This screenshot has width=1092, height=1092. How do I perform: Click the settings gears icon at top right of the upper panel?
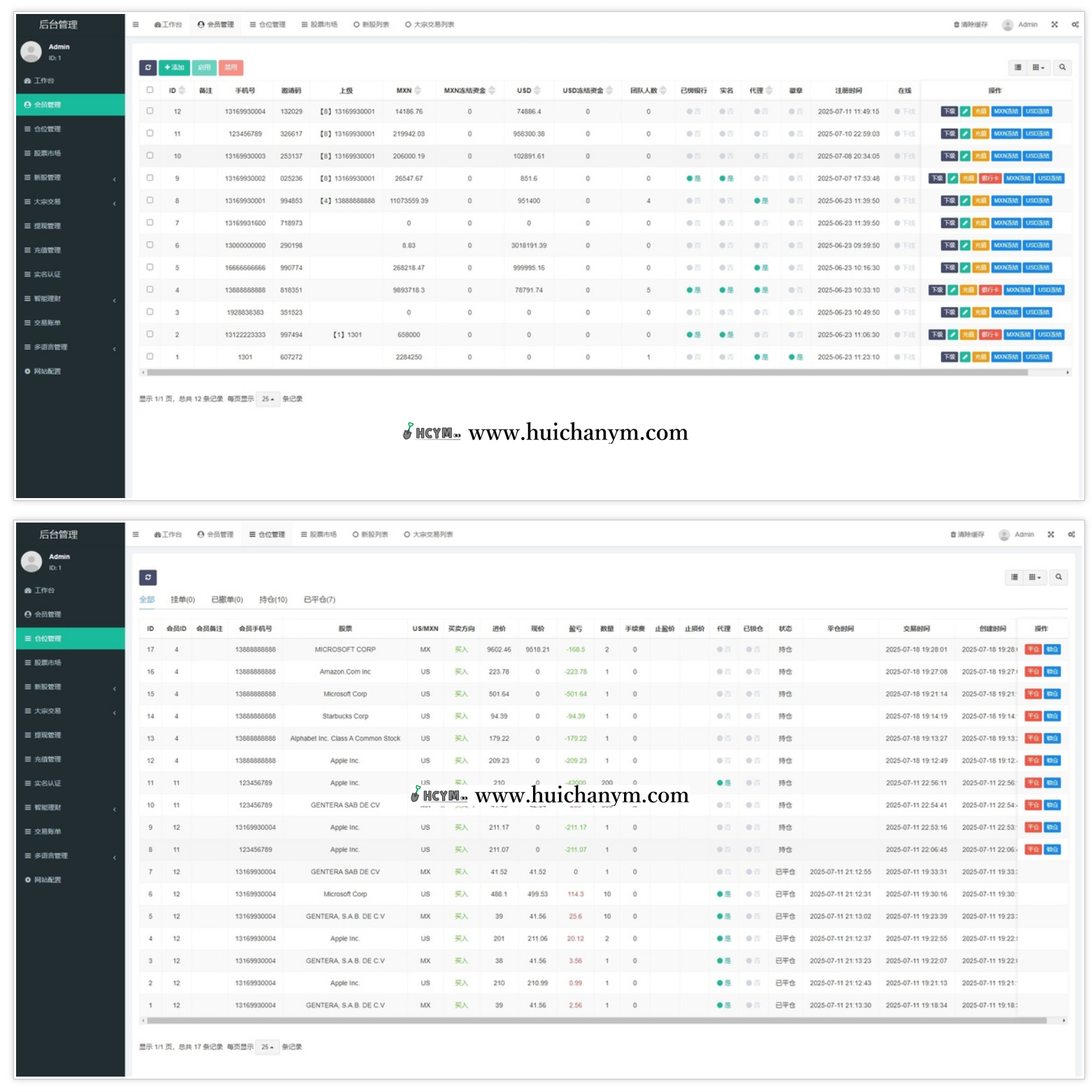coord(1075,24)
